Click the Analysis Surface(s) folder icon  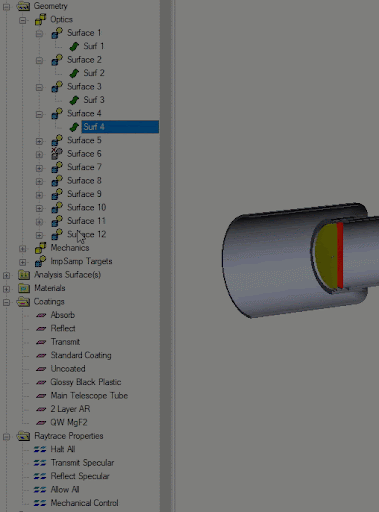[24, 275]
